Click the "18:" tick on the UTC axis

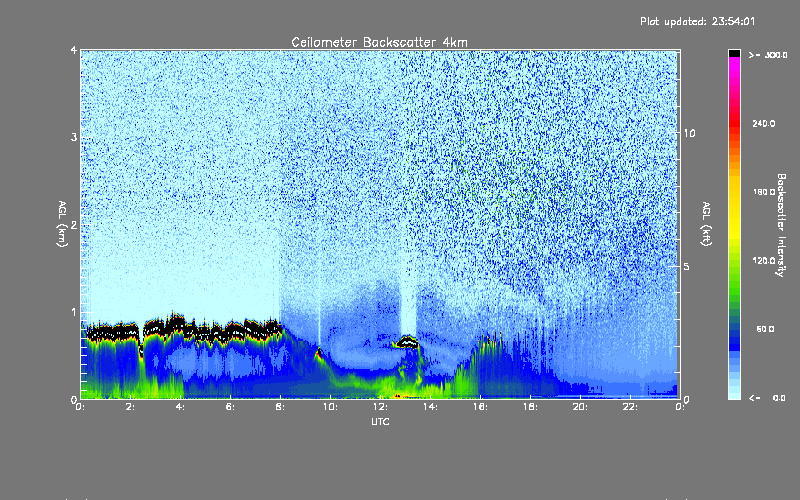(x=530, y=407)
